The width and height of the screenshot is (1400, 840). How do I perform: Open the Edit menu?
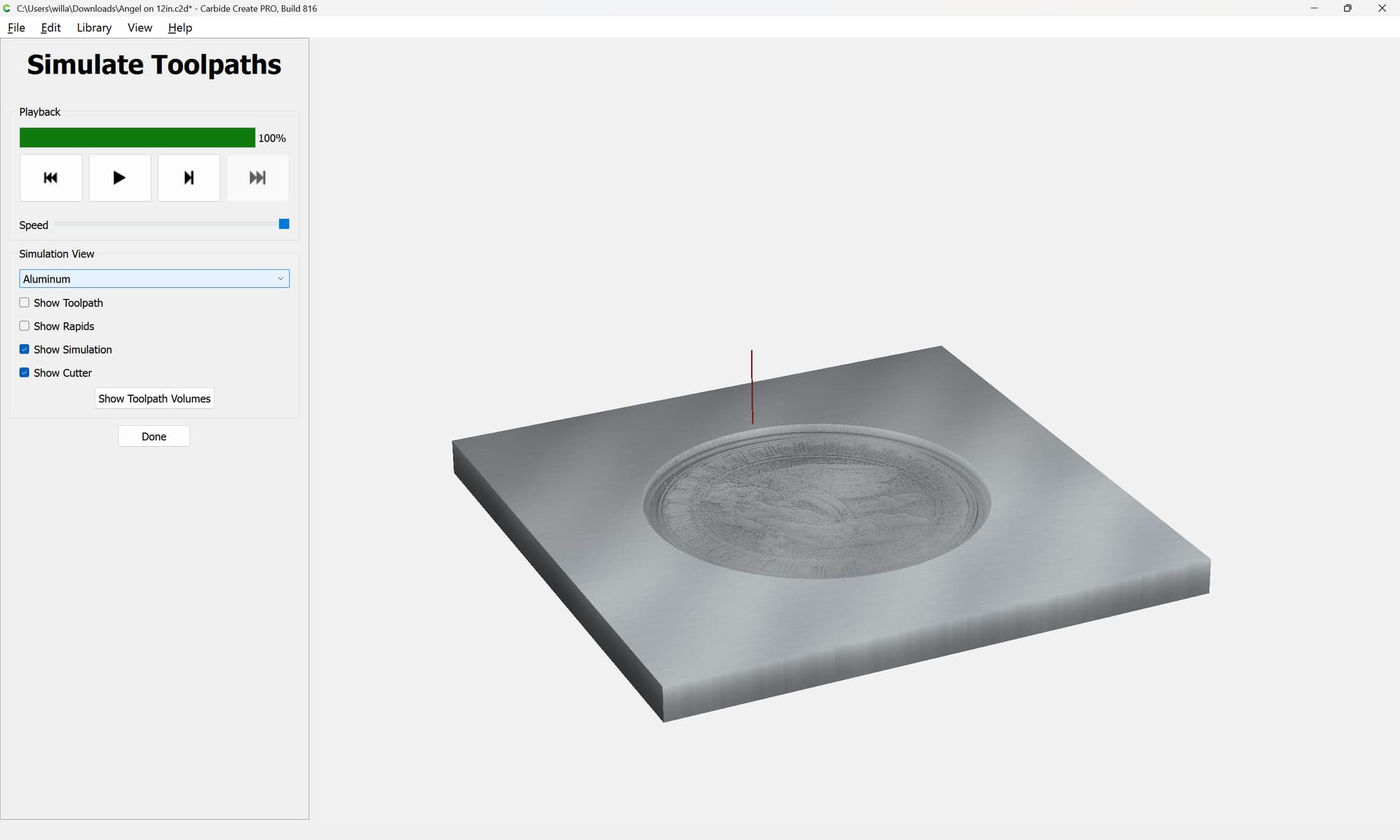(51, 28)
